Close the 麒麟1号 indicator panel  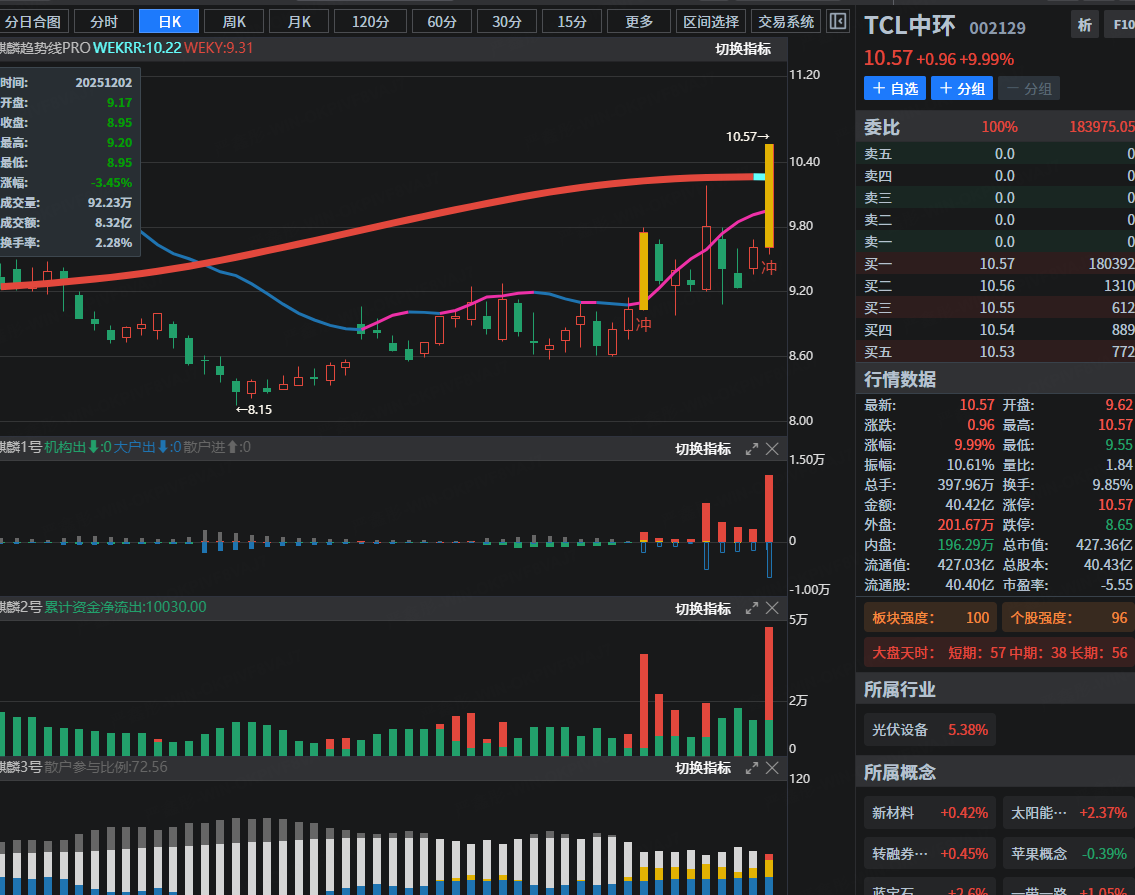773,450
